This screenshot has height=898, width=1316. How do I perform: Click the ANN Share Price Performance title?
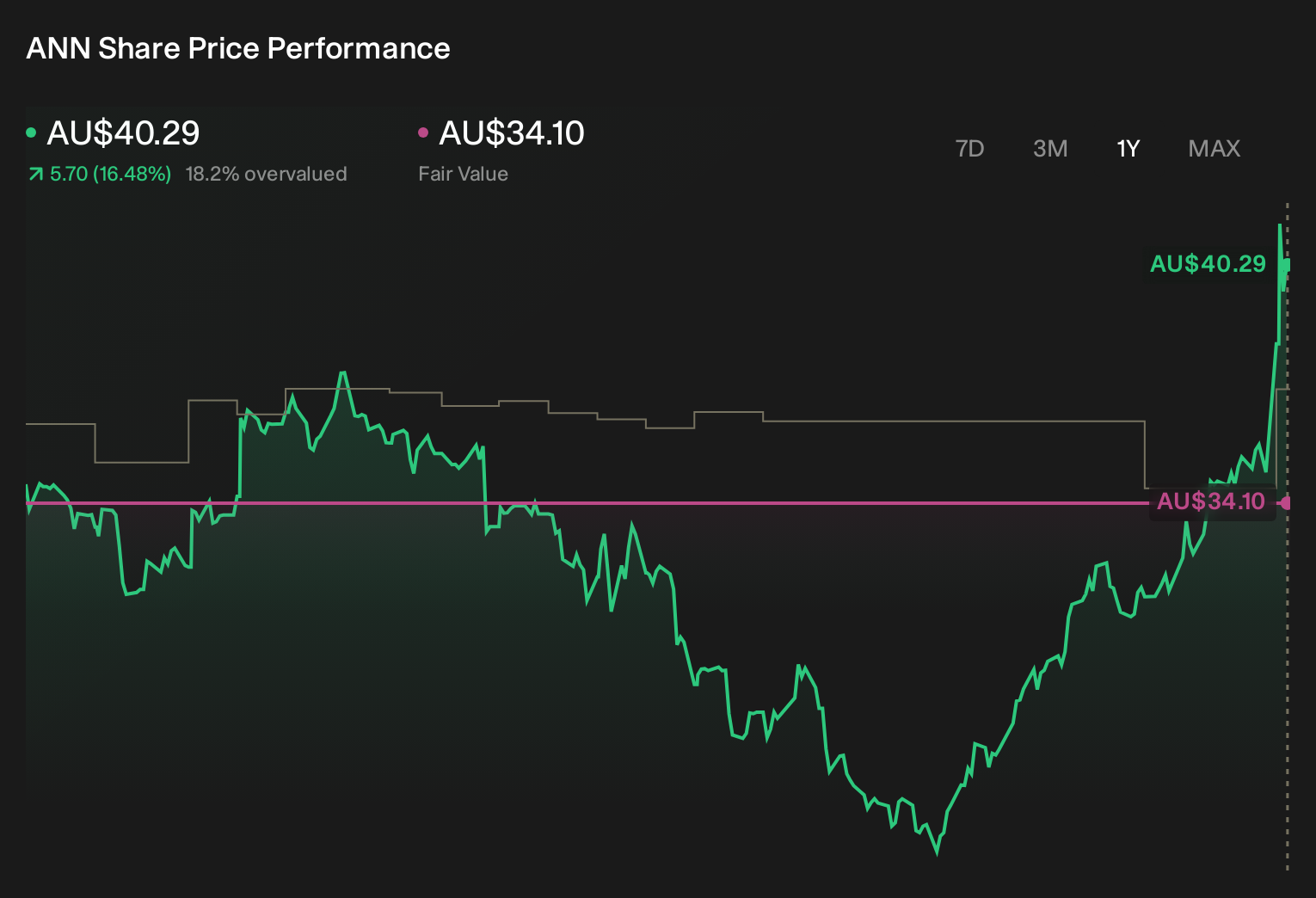click(238, 48)
